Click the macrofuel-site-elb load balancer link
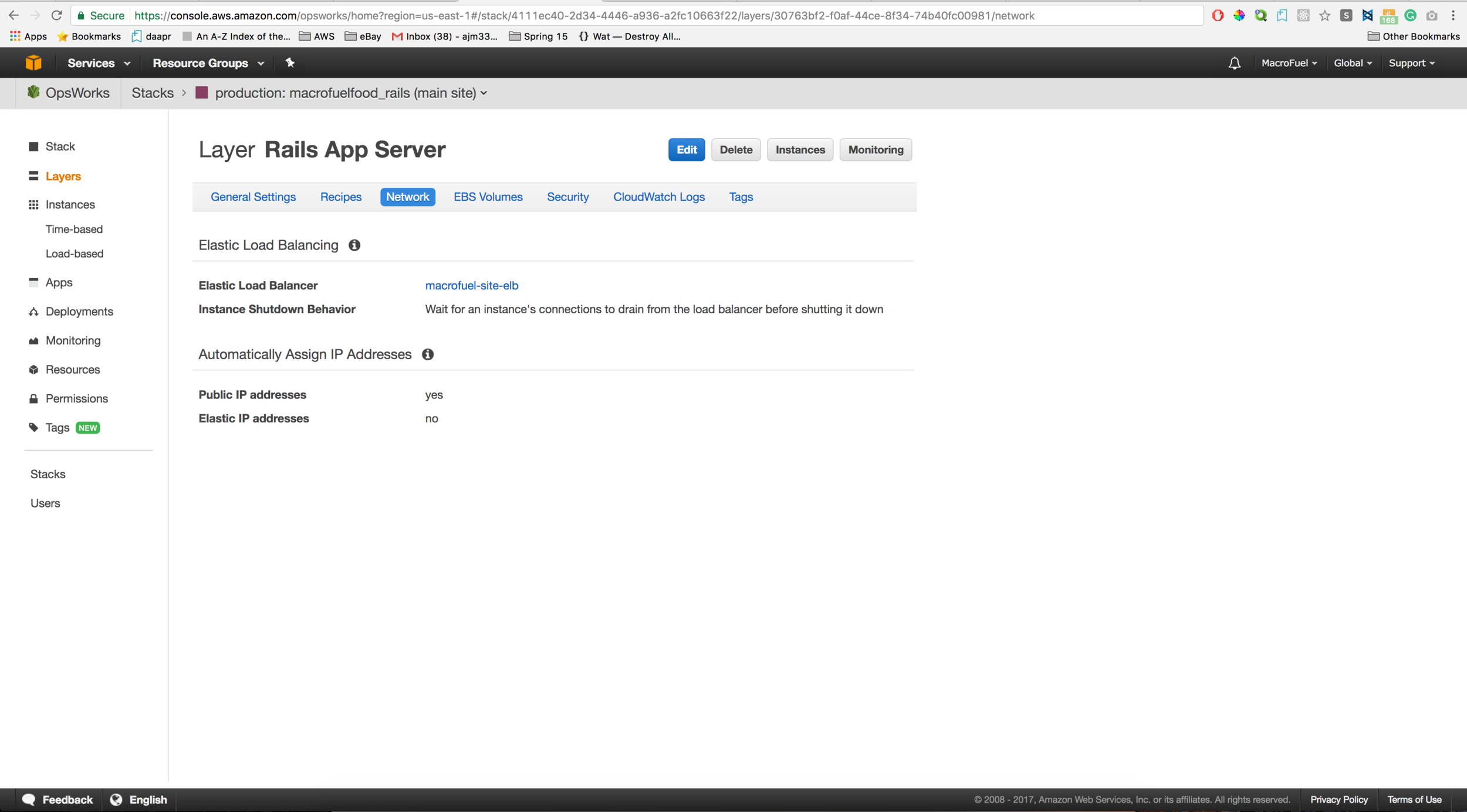The width and height of the screenshot is (1467, 812). pos(471,285)
